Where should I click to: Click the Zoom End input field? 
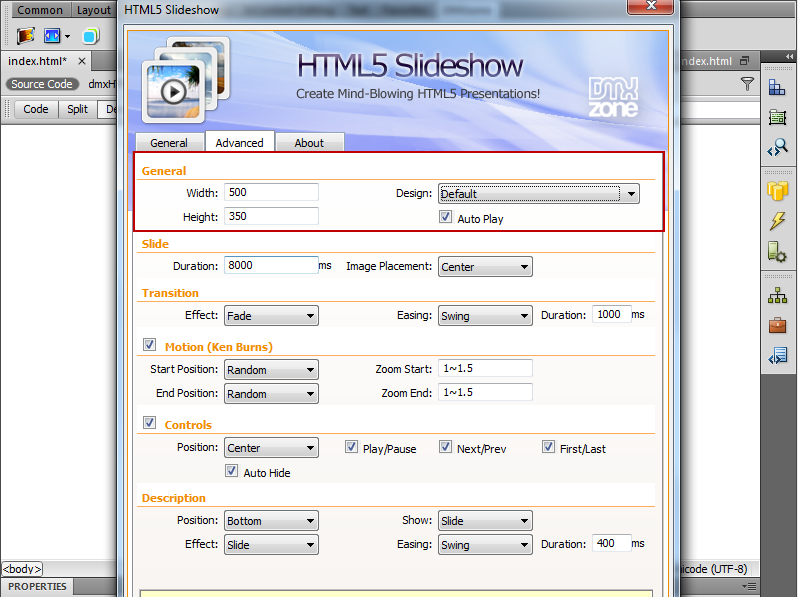click(485, 392)
